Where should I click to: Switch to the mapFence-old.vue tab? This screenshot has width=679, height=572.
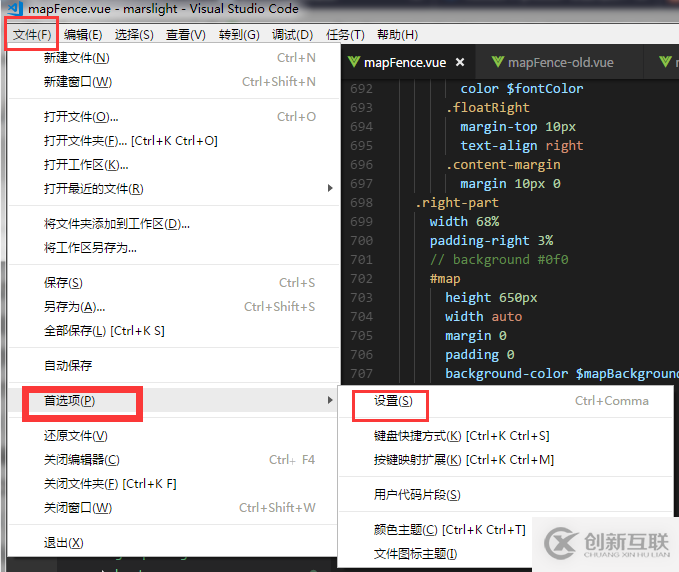[559, 62]
